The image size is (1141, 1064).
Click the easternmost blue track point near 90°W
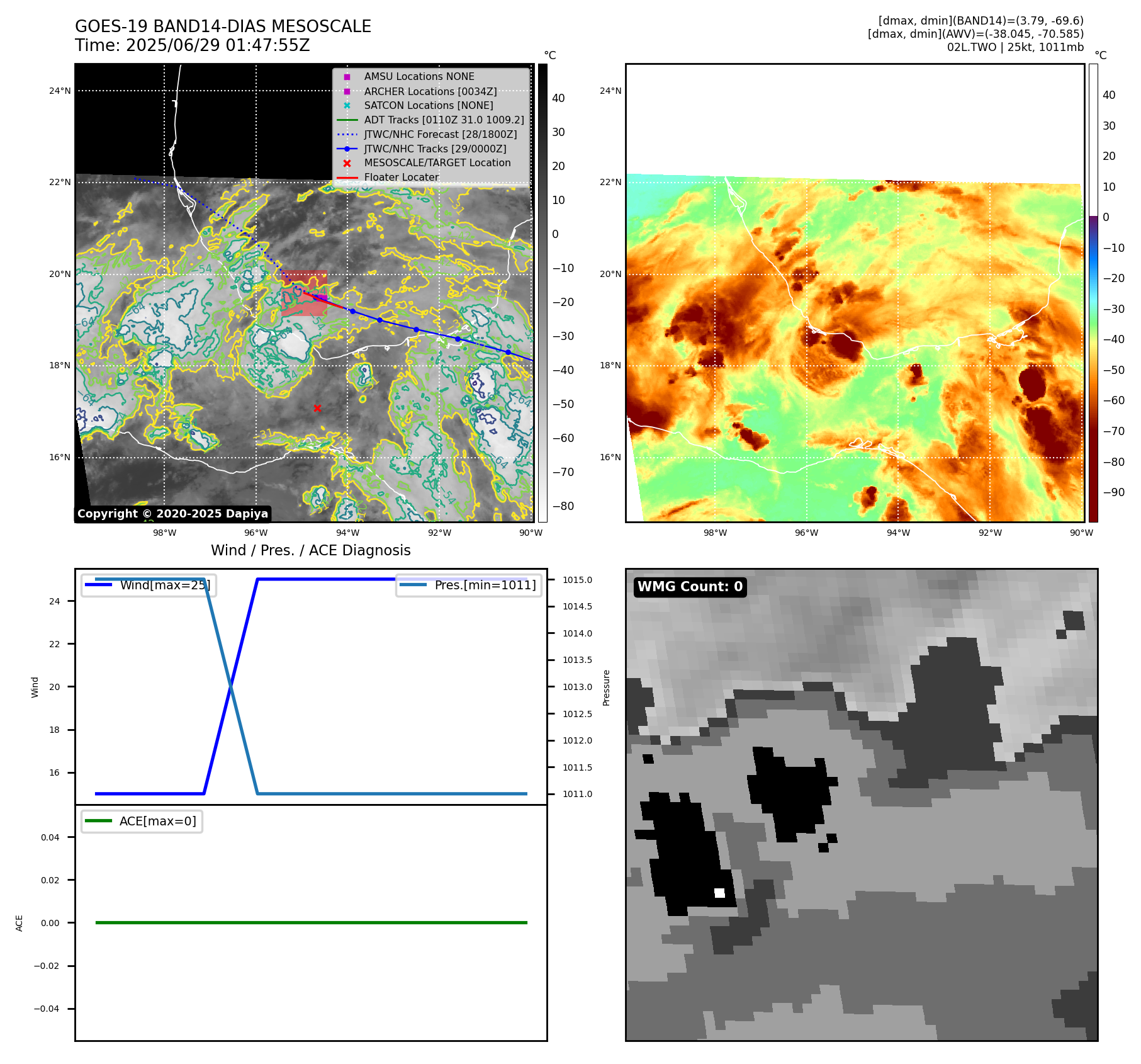508,352
